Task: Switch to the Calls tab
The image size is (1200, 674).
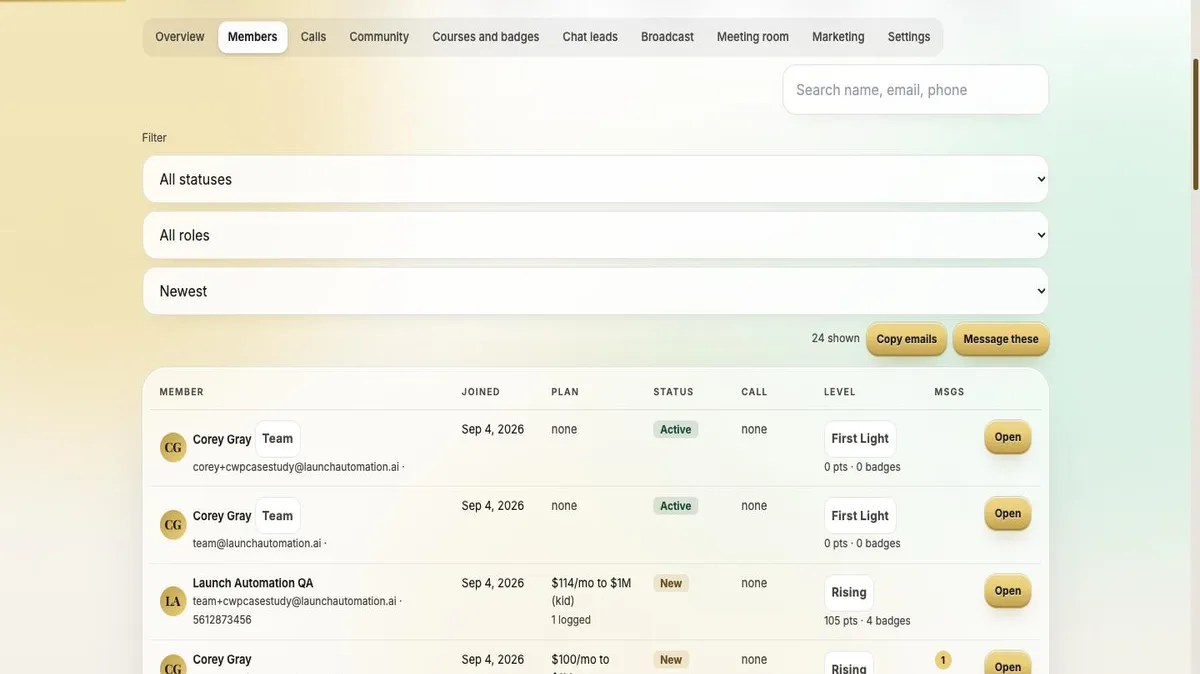Action: tap(313, 37)
